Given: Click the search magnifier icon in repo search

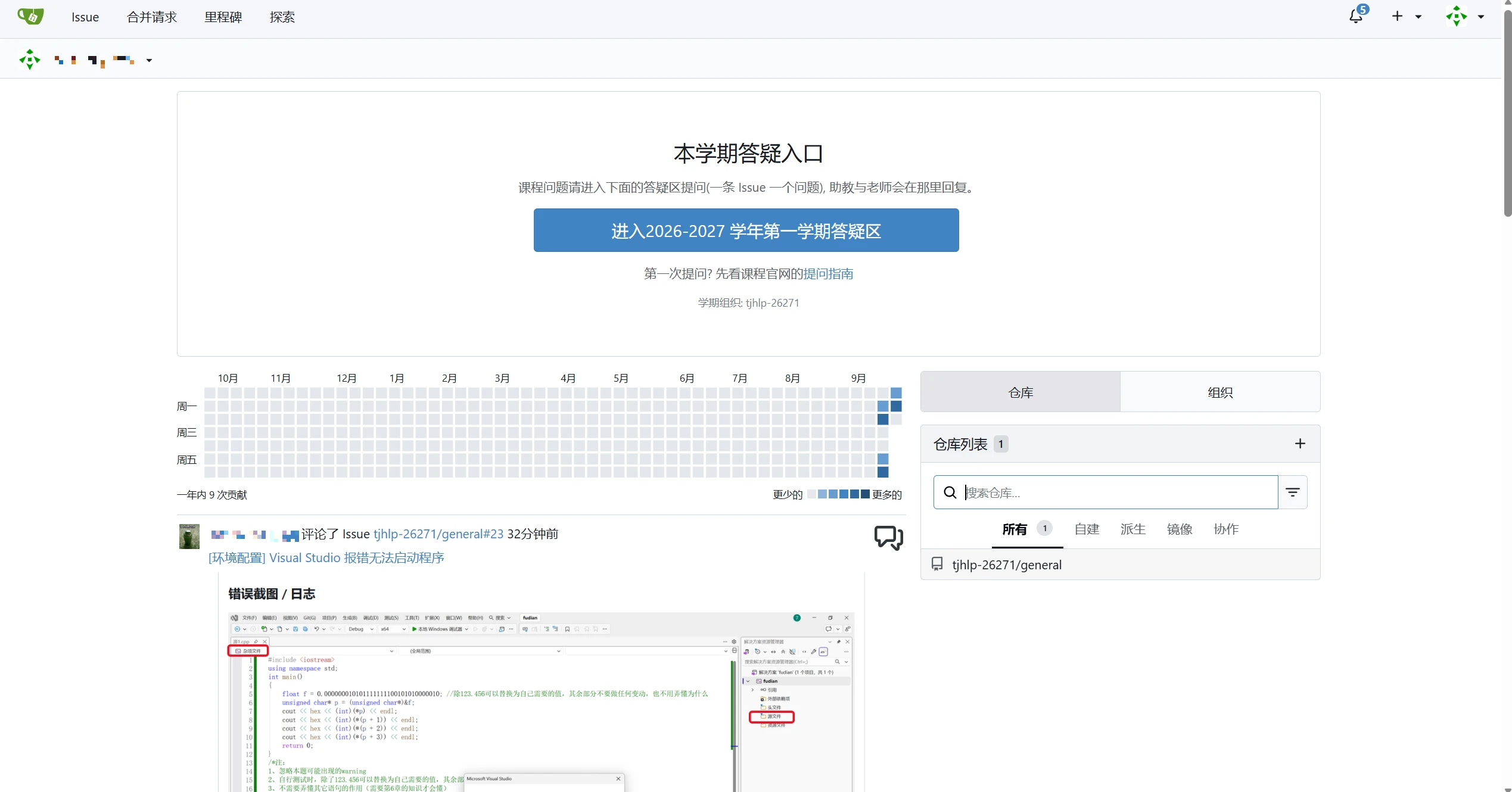Looking at the screenshot, I should 950,492.
